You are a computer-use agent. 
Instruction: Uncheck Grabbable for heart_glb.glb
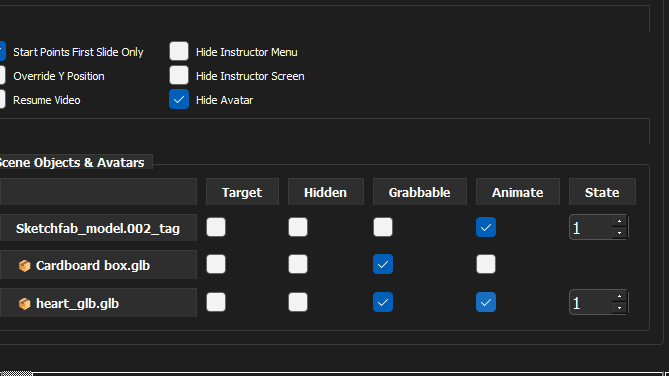383,302
